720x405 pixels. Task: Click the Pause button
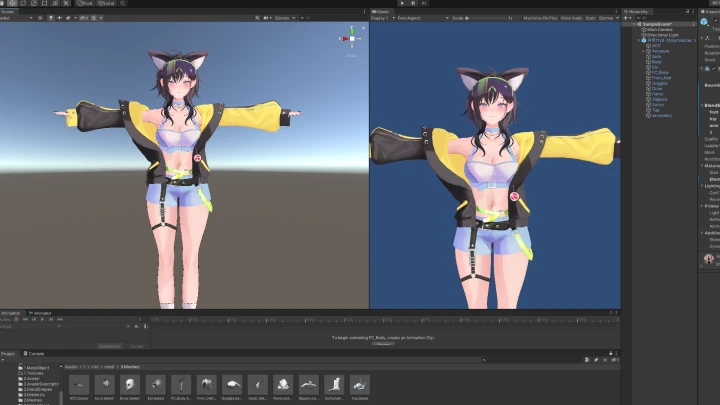[x=413, y=3]
